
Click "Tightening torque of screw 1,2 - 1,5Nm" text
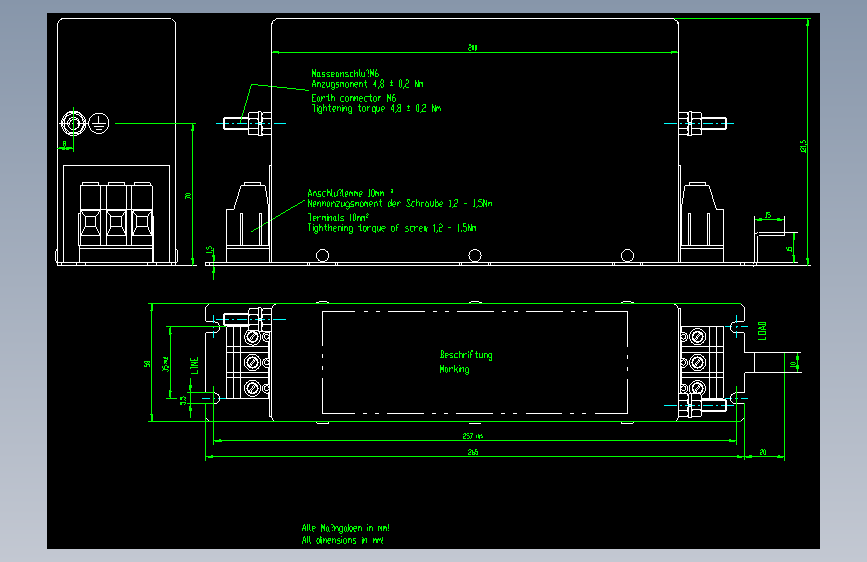click(x=391, y=228)
